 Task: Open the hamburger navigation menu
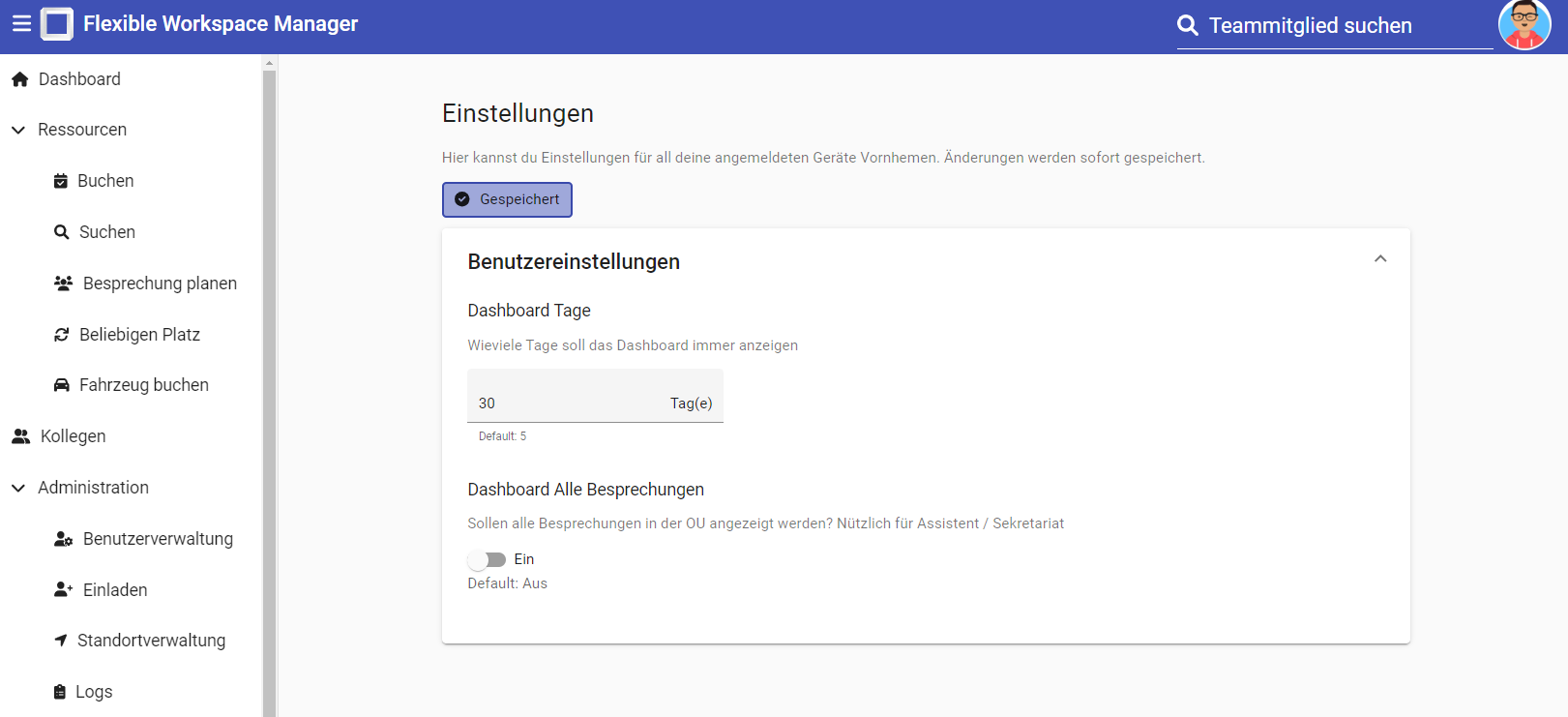pyautogui.click(x=21, y=24)
